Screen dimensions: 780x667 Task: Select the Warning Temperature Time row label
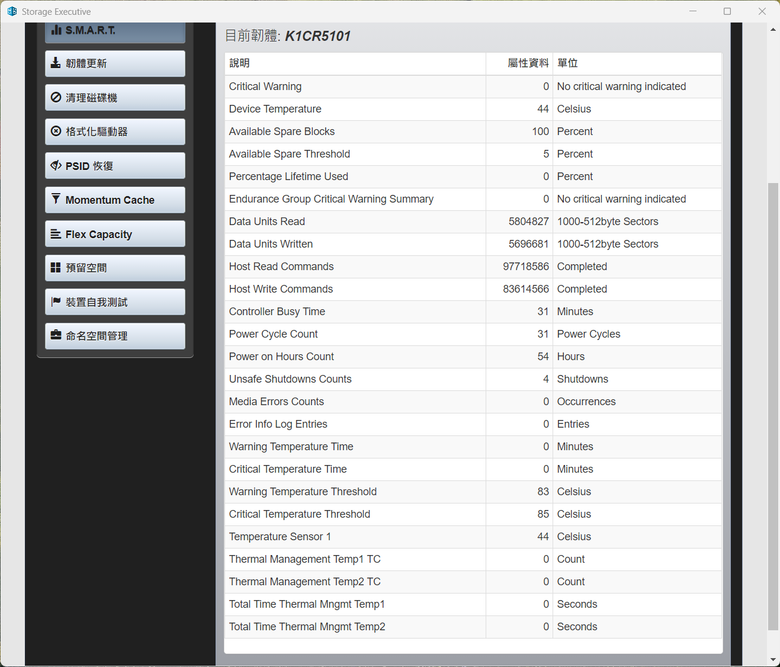click(291, 447)
